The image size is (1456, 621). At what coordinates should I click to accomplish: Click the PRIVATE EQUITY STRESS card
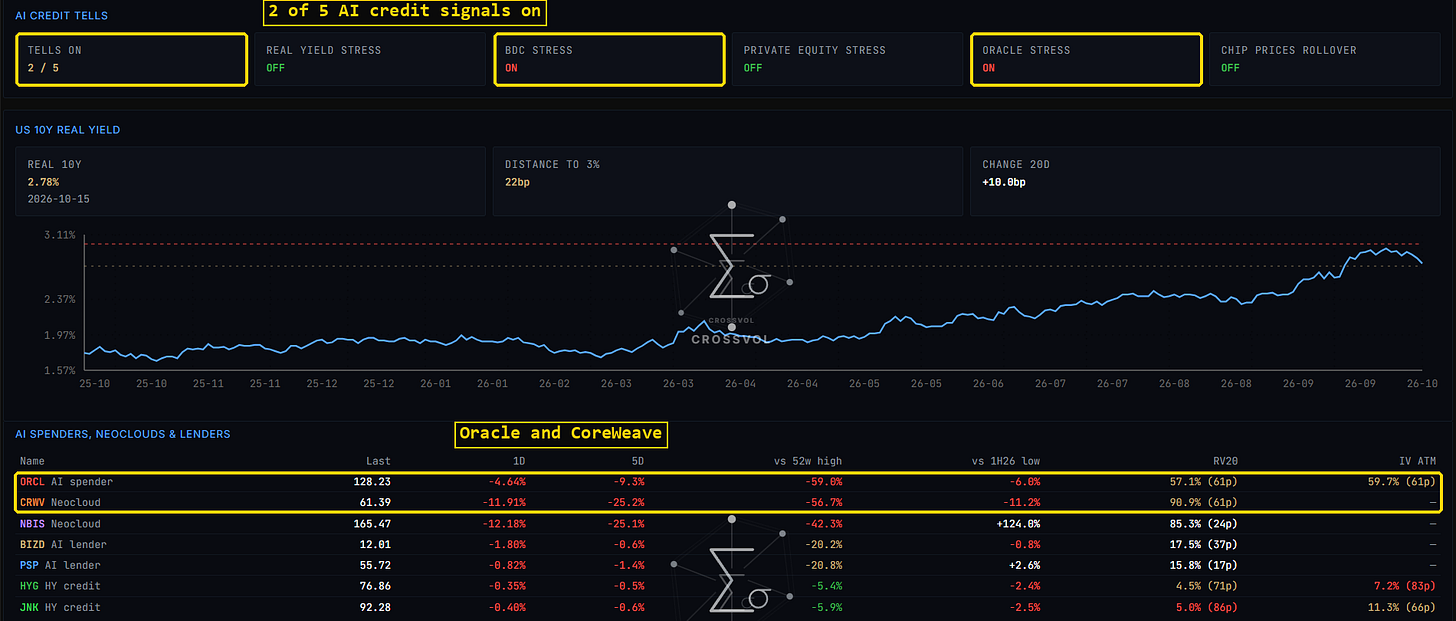[x=846, y=59]
